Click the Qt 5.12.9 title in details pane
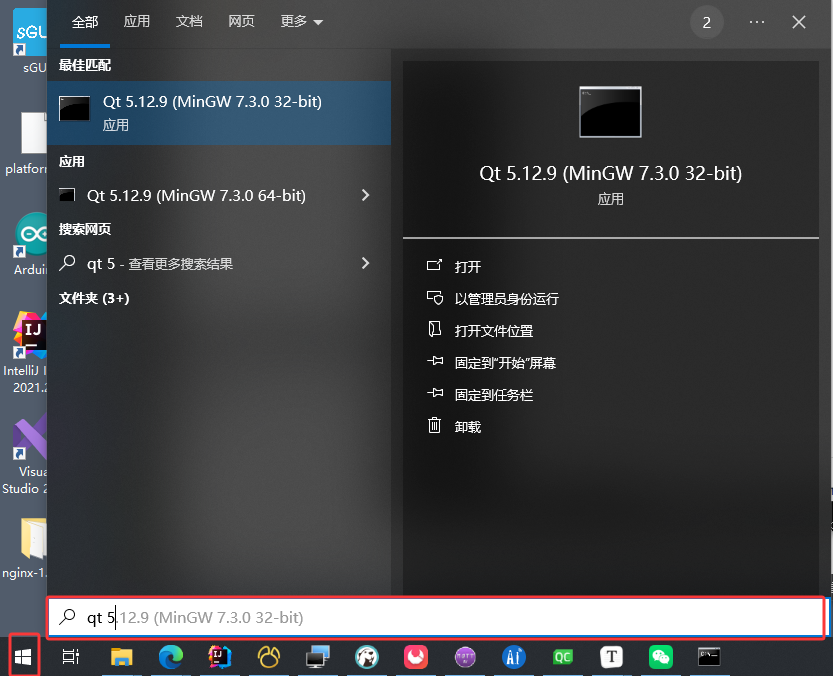Viewport: 833px width, 676px height. [610, 173]
